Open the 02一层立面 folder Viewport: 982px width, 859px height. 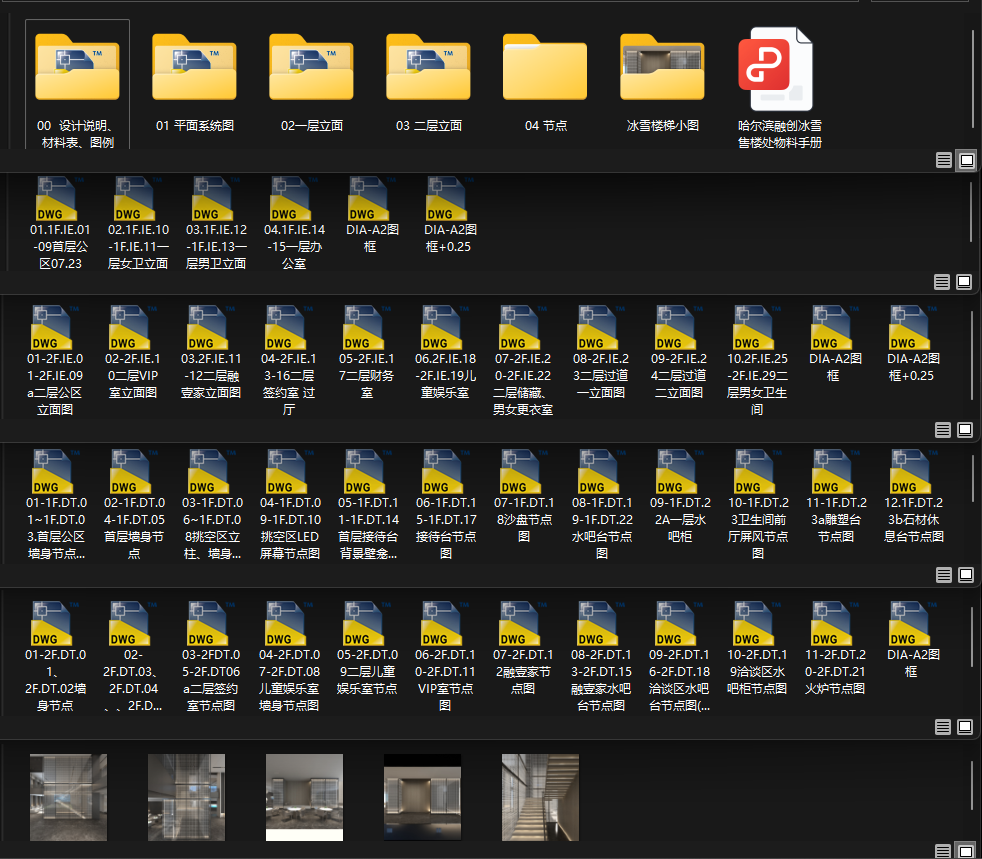[312, 83]
